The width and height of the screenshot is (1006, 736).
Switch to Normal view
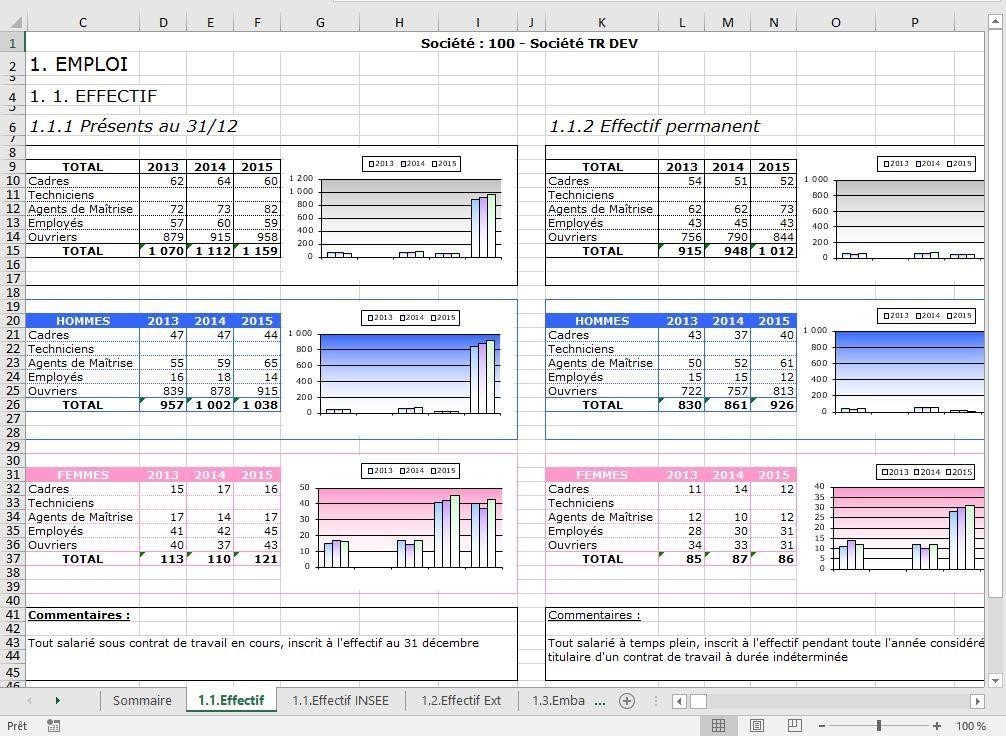pos(718,726)
